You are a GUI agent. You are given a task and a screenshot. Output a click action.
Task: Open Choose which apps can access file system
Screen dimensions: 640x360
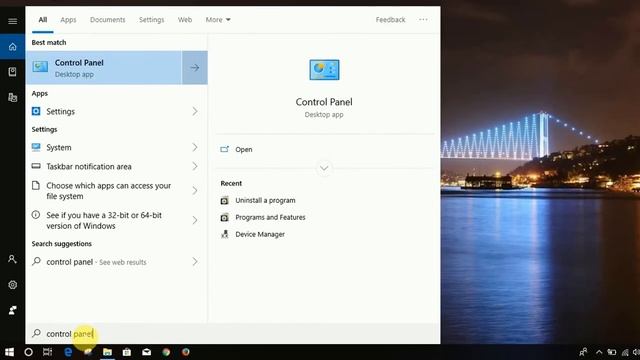pyautogui.click(x=116, y=191)
